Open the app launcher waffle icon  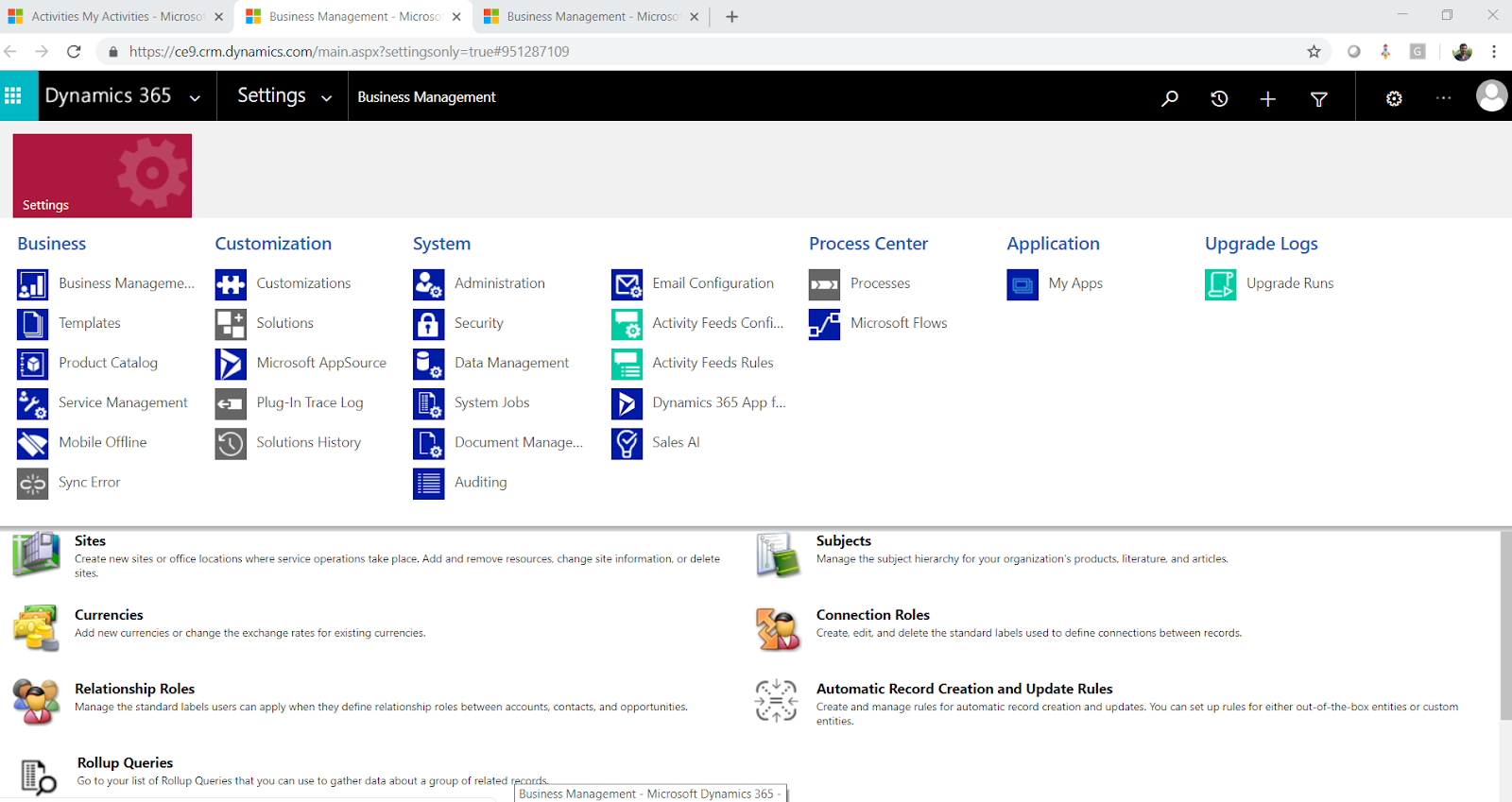click(x=13, y=95)
